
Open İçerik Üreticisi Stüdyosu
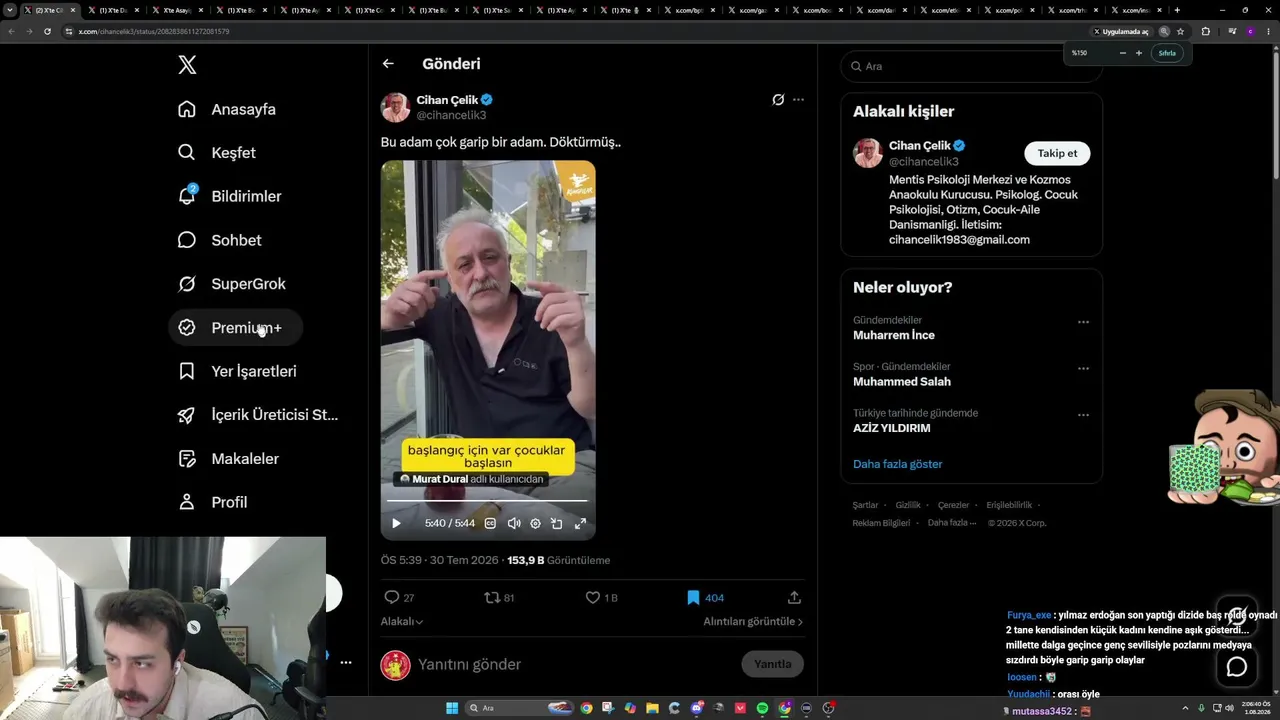(x=258, y=415)
